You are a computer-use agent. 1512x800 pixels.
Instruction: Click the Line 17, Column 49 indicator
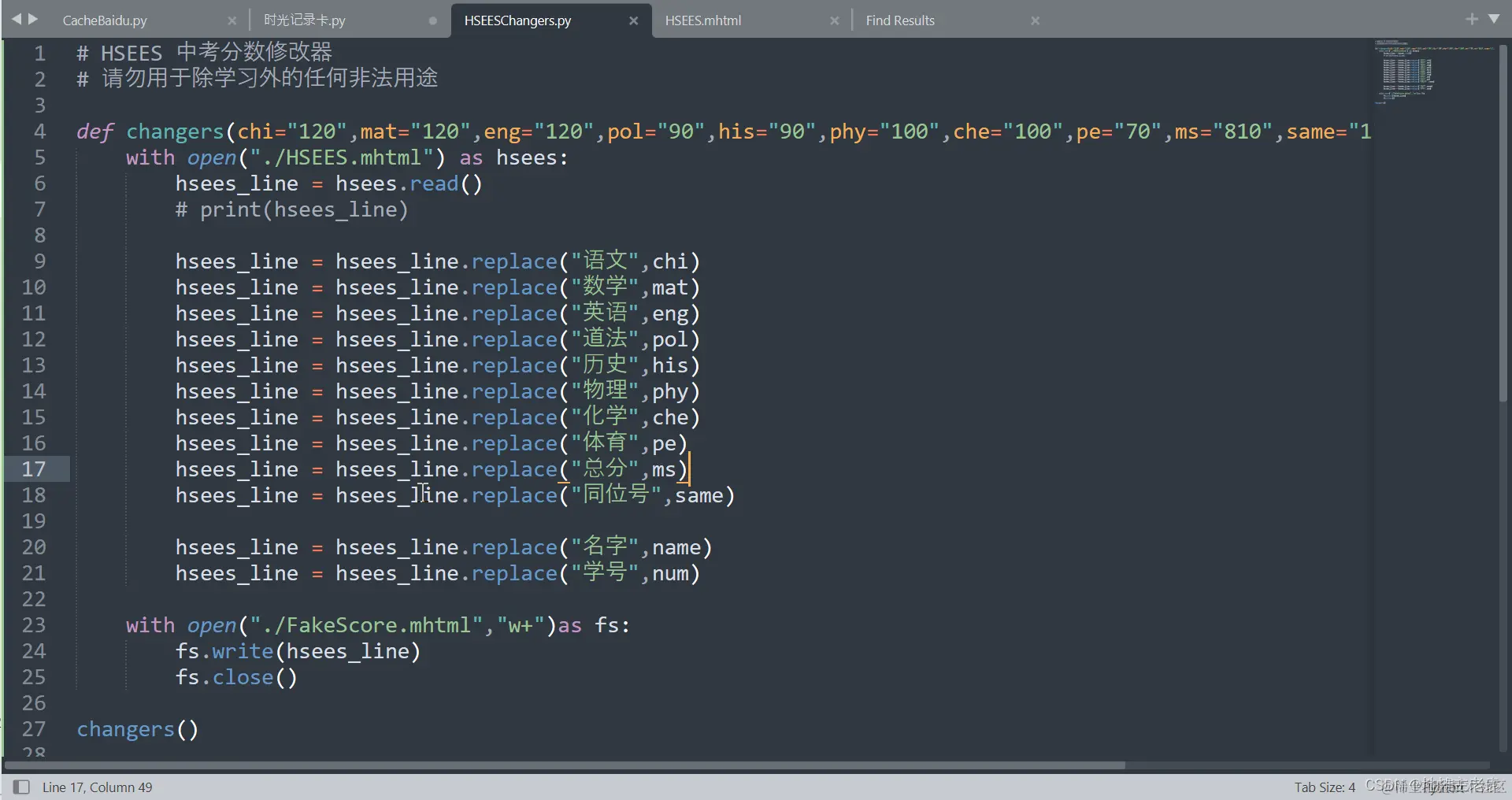98,787
